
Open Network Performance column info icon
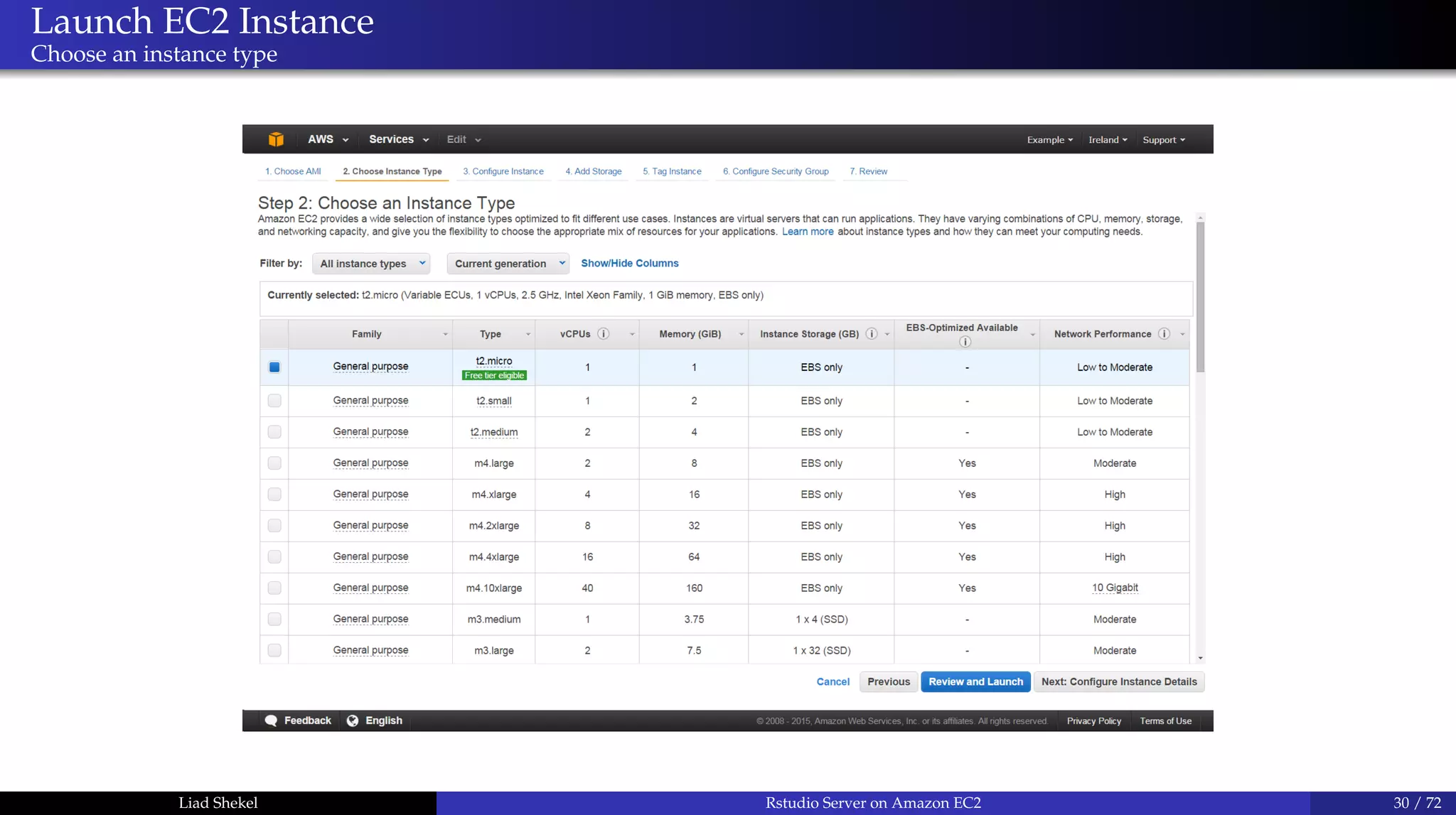pyautogui.click(x=1164, y=334)
